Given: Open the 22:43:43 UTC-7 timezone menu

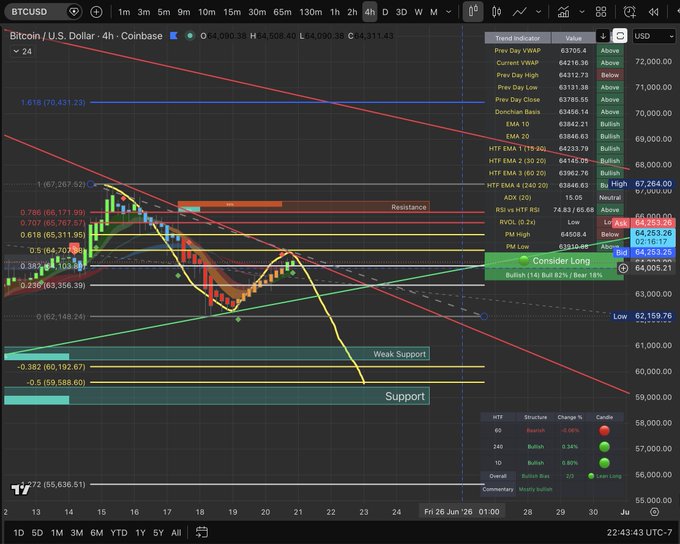Looking at the screenshot, I should (x=639, y=532).
